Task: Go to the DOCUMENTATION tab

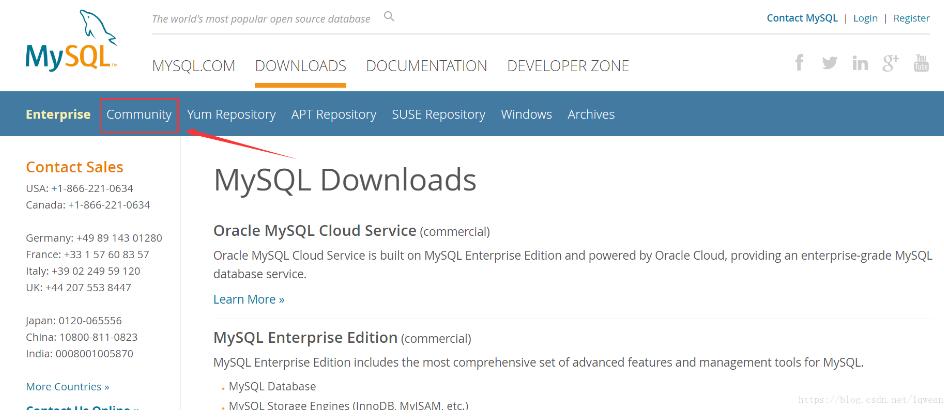Action: click(426, 66)
